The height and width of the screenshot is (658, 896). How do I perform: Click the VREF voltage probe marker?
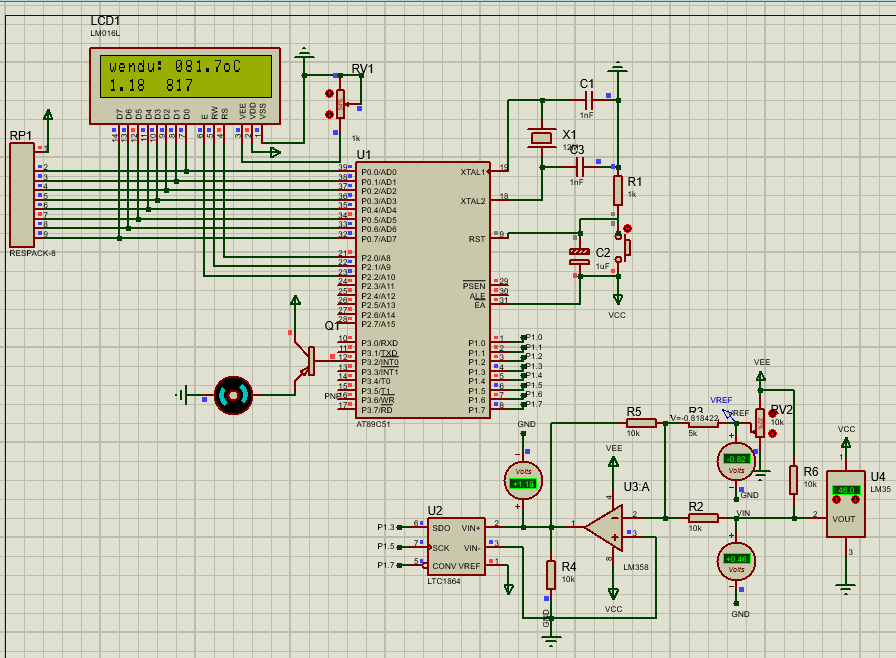[x=729, y=414]
